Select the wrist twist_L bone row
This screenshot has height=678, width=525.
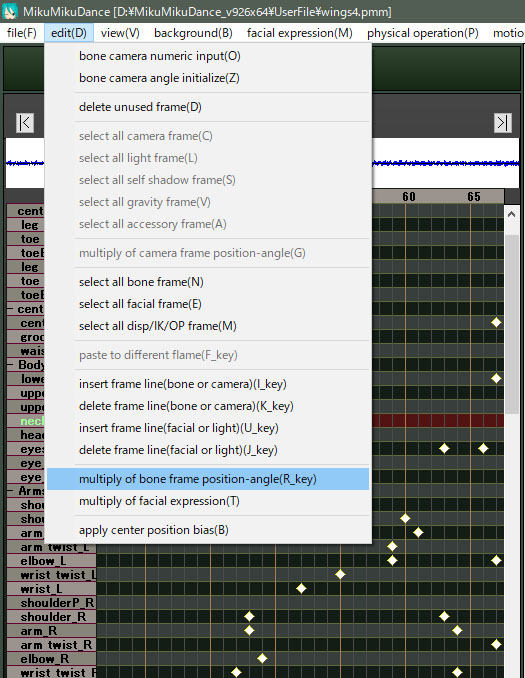click(51, 575)
